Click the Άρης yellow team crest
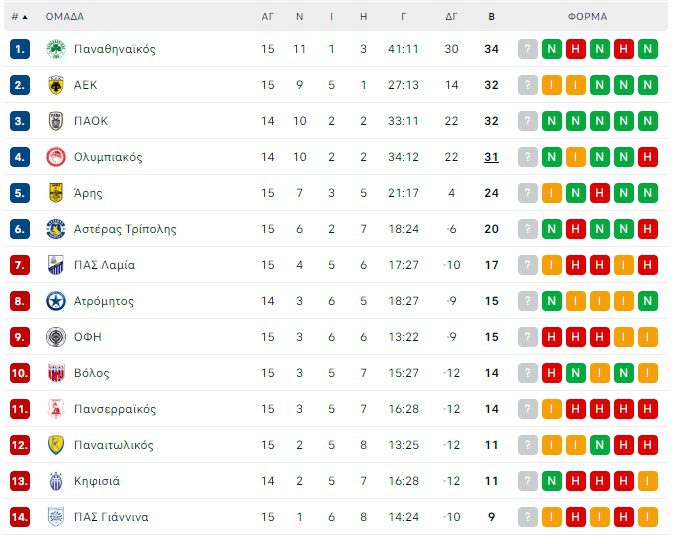 (56, 193)
